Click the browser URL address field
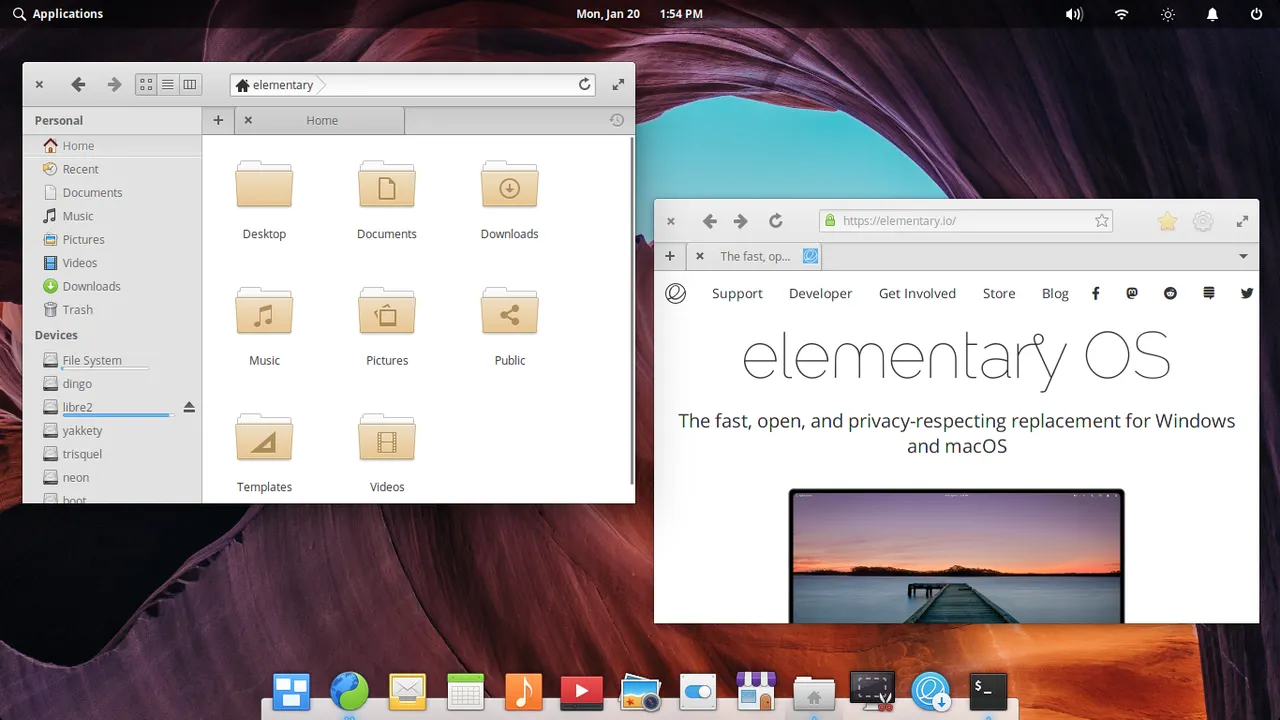Screen dimensions: 1280x720 [x=966, y=221]
